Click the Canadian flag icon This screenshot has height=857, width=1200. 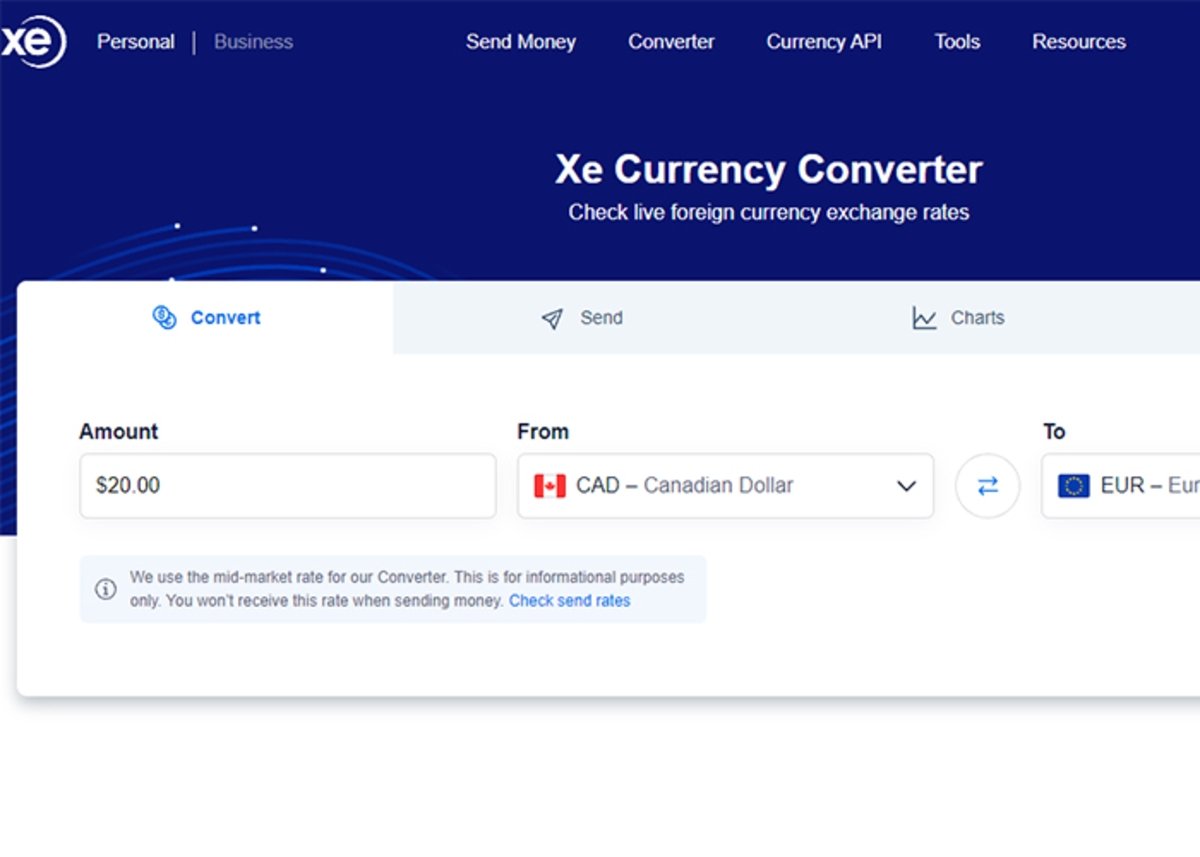click(x=550, y=486)
